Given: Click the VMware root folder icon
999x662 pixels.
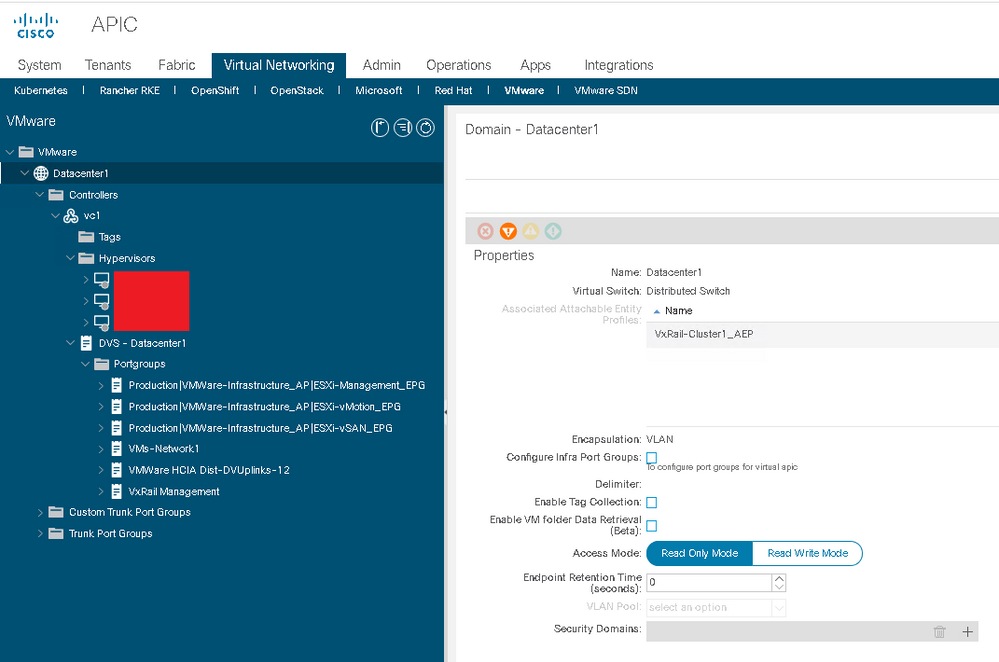Looking at the screenshot, I should point(26,152).
